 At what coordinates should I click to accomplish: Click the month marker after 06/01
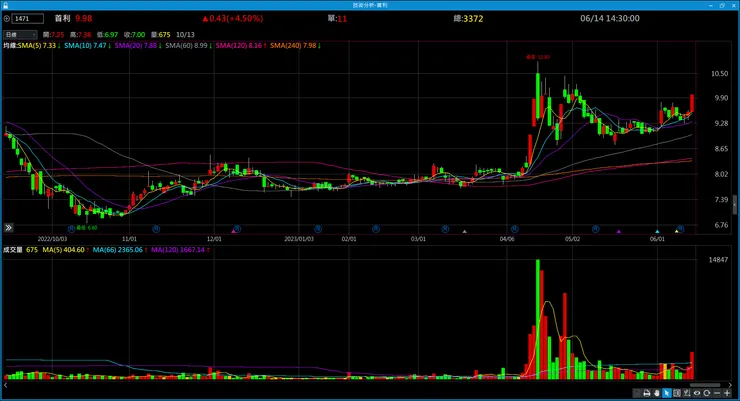[680, 229]
